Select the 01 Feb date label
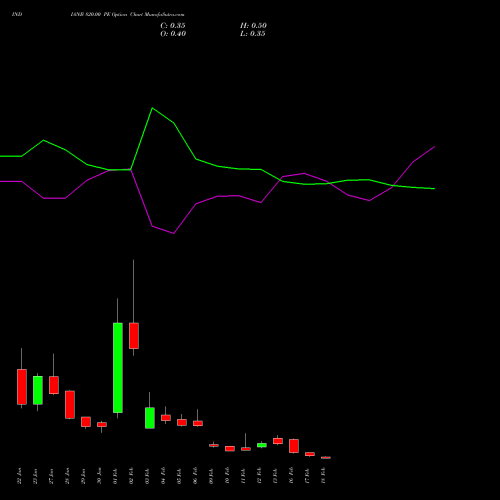Screen dimensions: 500x500 [x=115, y=476]
